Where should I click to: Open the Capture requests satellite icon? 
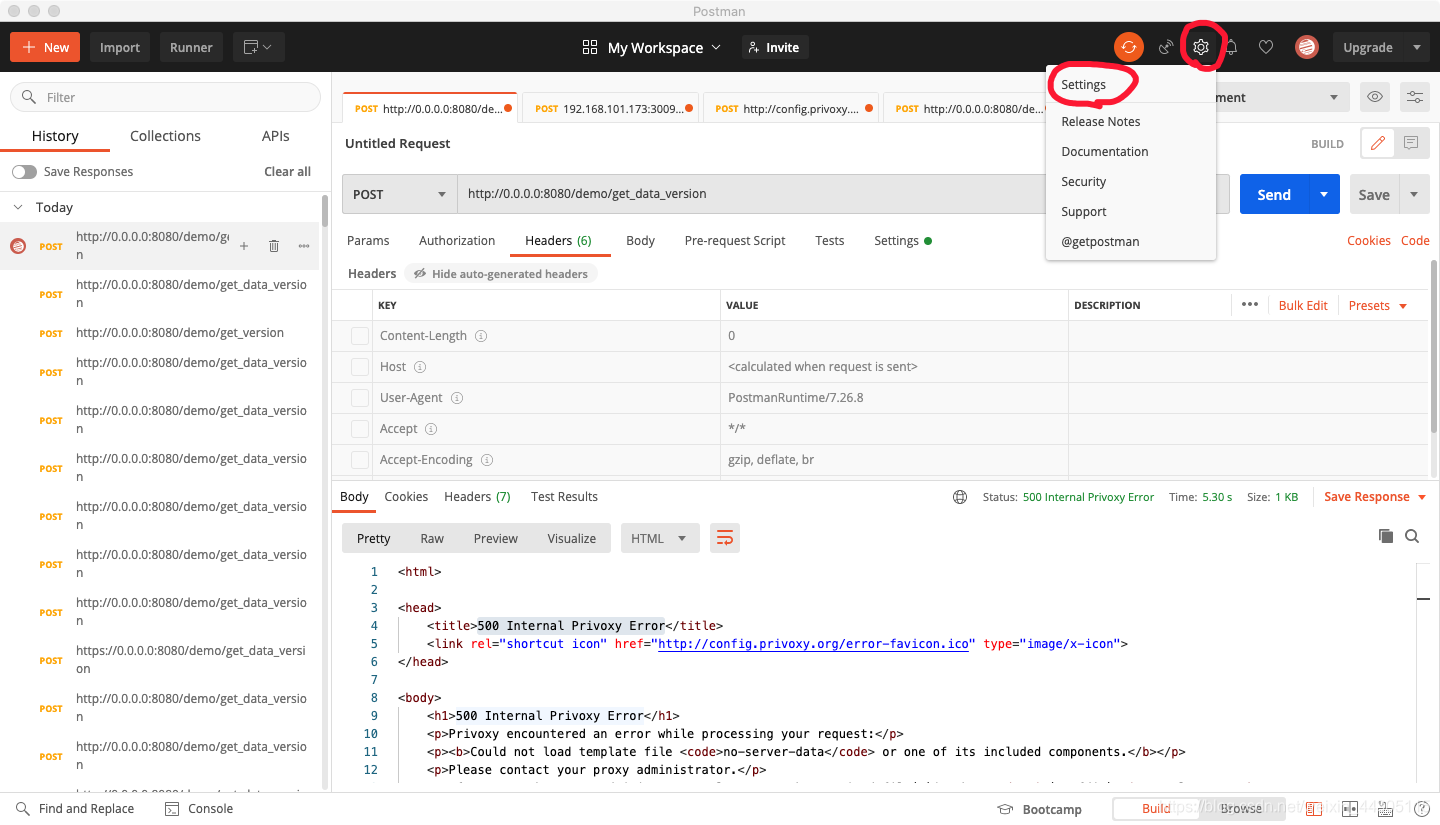click(1165, 46)
